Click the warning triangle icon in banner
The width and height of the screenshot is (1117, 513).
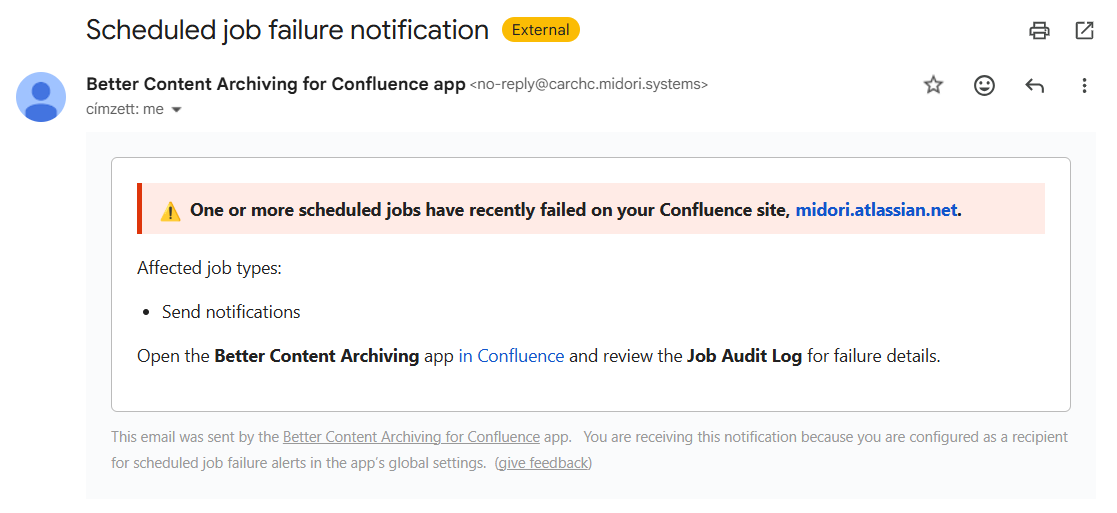pos(170,211)
